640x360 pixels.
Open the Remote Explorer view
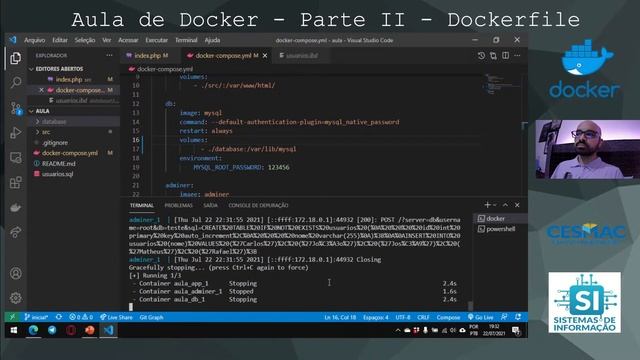(x=16, y=158)
